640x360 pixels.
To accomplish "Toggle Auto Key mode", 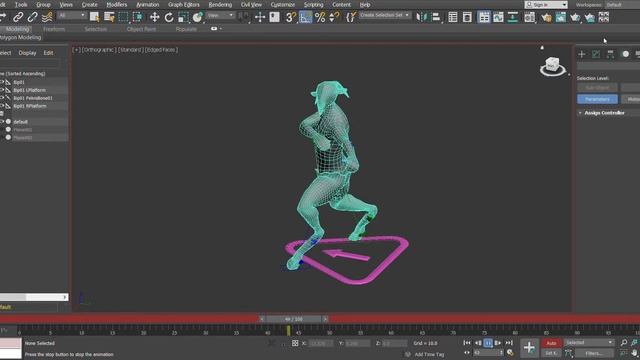I will point(551,343).
